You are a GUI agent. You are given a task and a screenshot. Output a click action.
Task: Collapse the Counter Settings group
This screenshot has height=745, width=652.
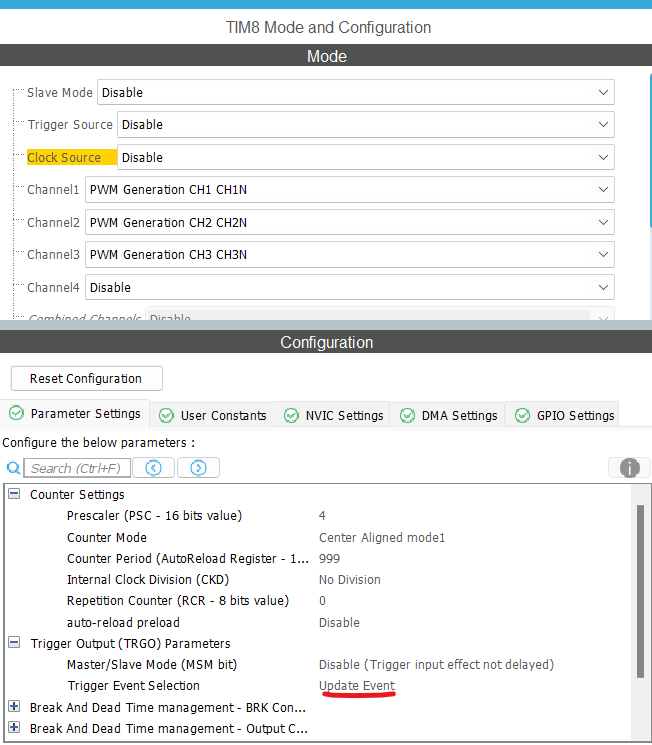click(x=14, y=494)
